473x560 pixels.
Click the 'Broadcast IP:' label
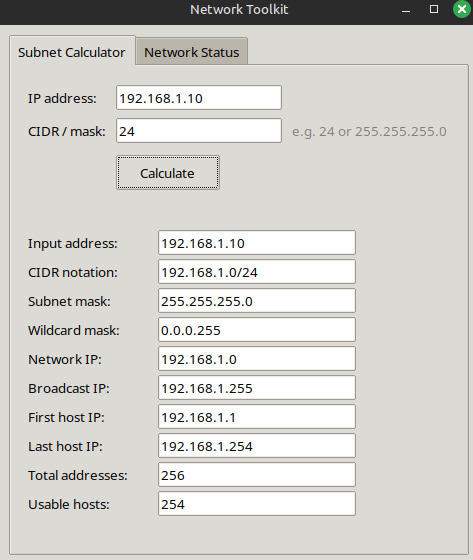click(69, 388)
